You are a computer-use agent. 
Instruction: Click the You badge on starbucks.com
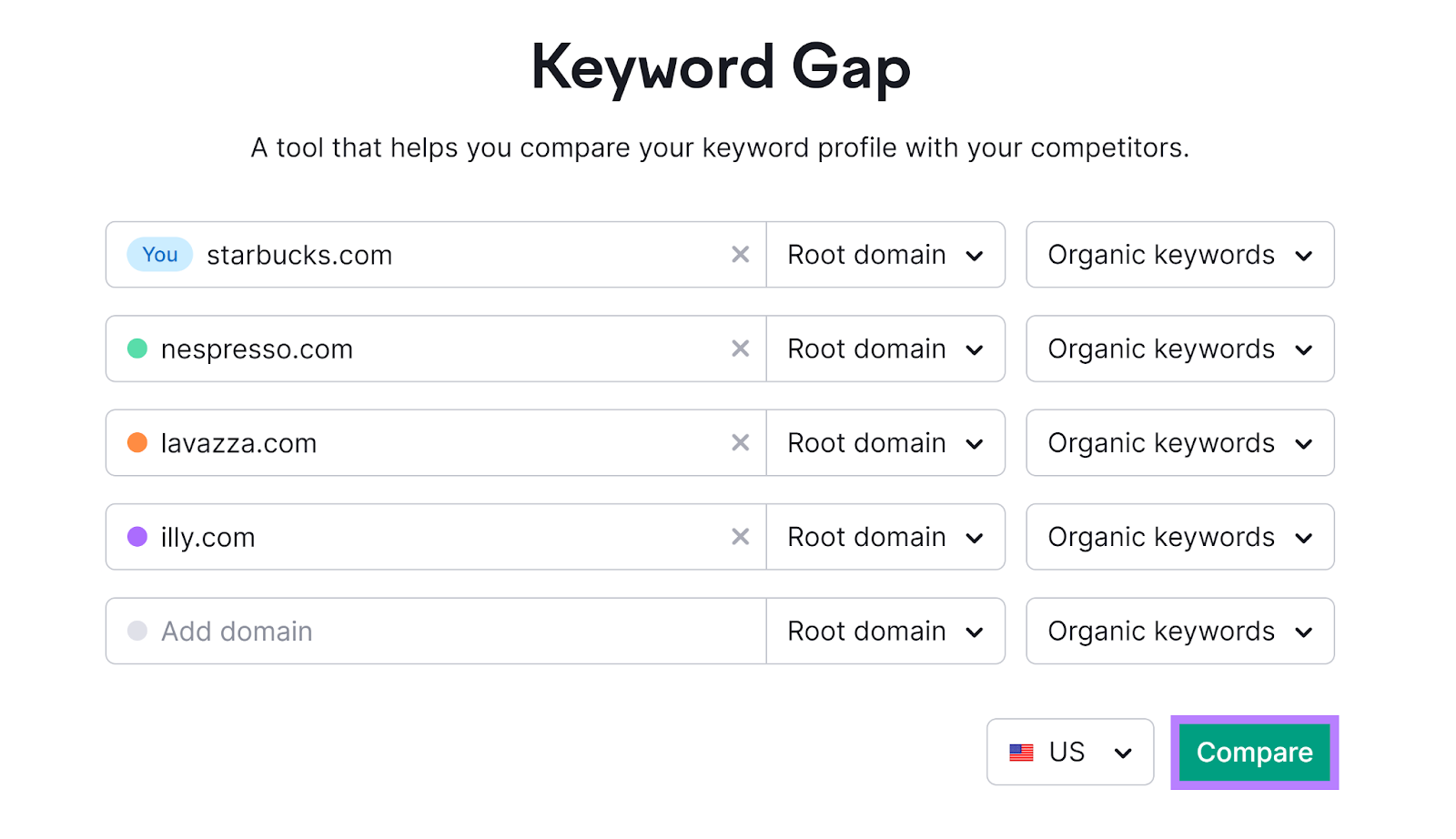click(x=158, y=255)
